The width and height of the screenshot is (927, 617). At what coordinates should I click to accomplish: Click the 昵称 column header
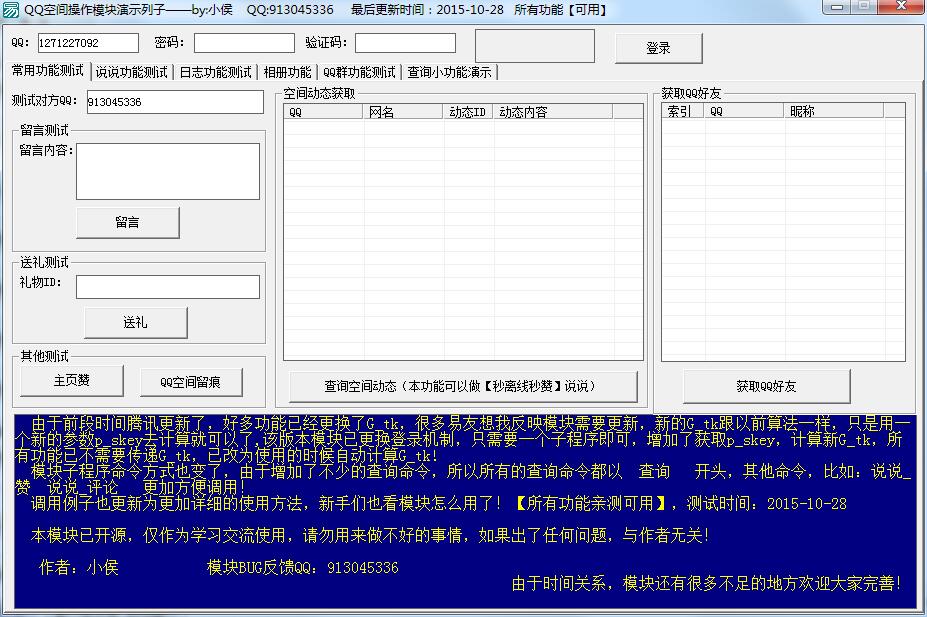click(833, 111)
